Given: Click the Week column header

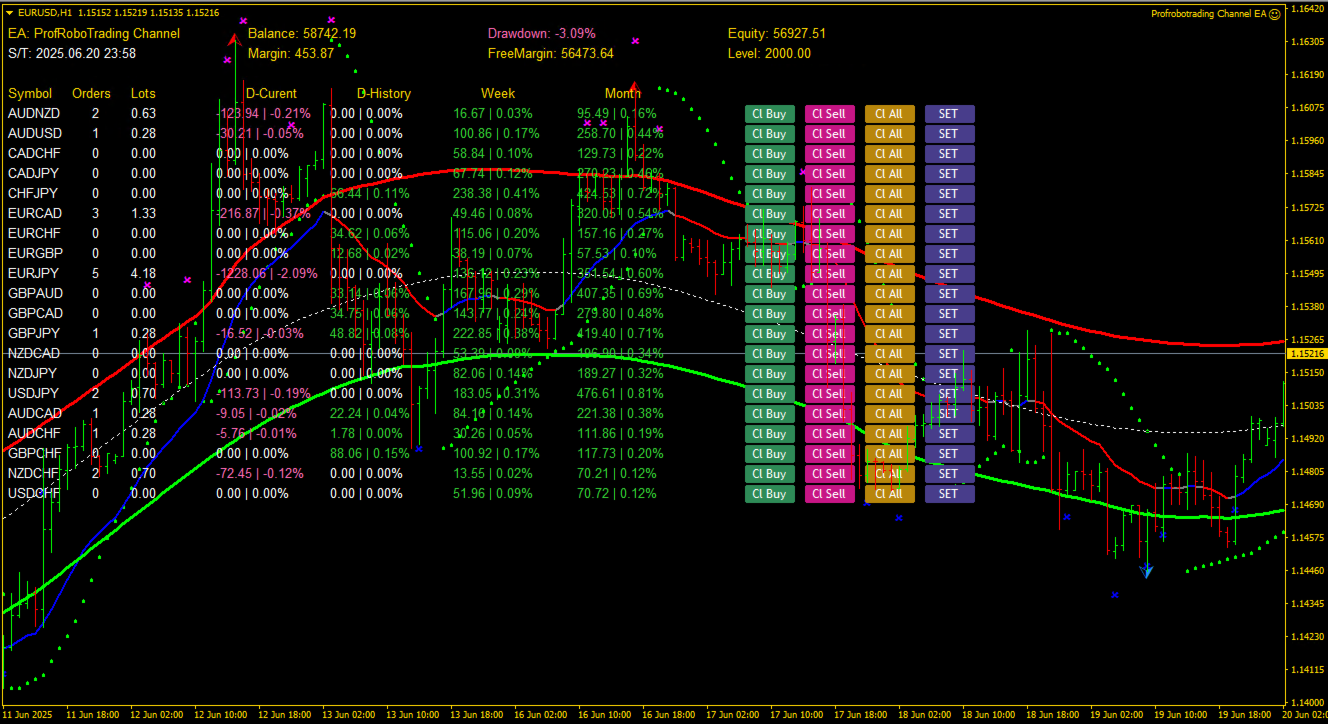Looking at the screenshot, I should point(498,93).
